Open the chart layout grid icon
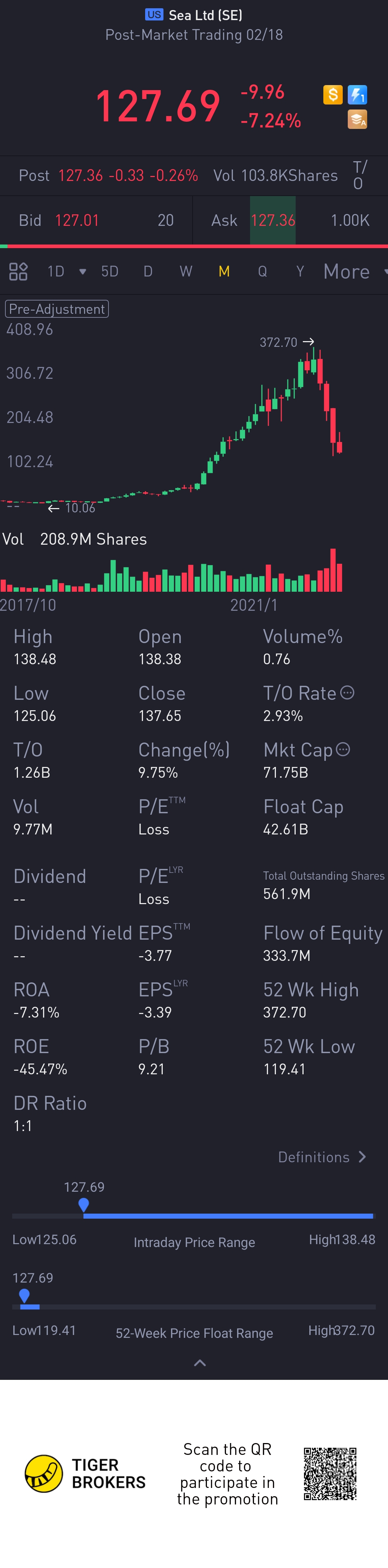This screenshot has height=1568, width=388. (18, 271)
